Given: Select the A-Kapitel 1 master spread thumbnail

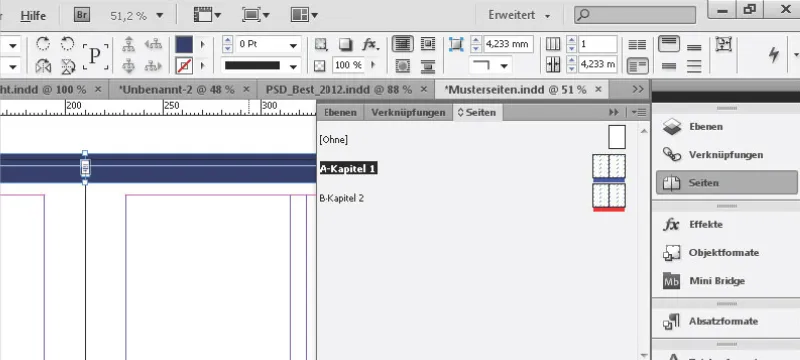Looking at the screenshot, I should point(609,168).
